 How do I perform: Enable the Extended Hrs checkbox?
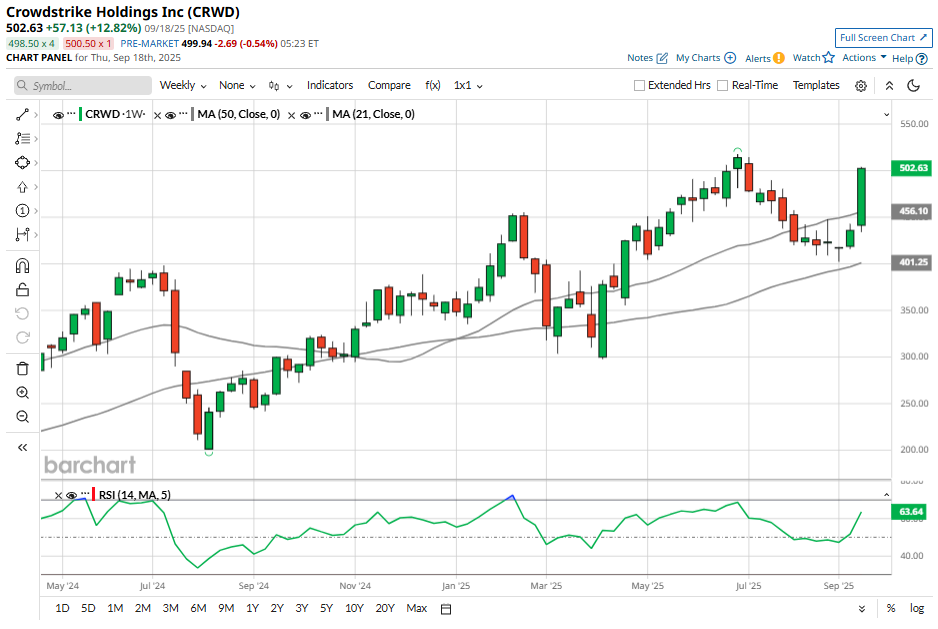pos(639,86)
